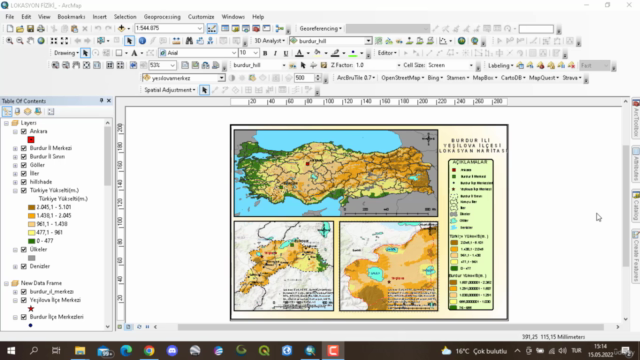Image resolution: width=640 pixels, height=360 pixels.
Task: Uncheck the Ankara layer
Action: (24, 131)
